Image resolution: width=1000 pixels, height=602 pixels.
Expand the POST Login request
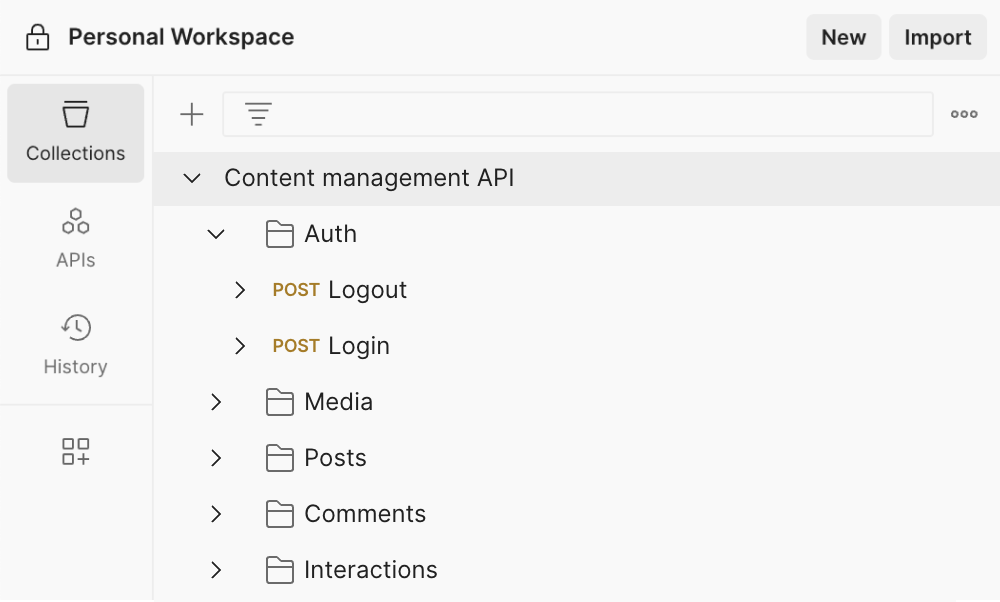tap(240, 346)
